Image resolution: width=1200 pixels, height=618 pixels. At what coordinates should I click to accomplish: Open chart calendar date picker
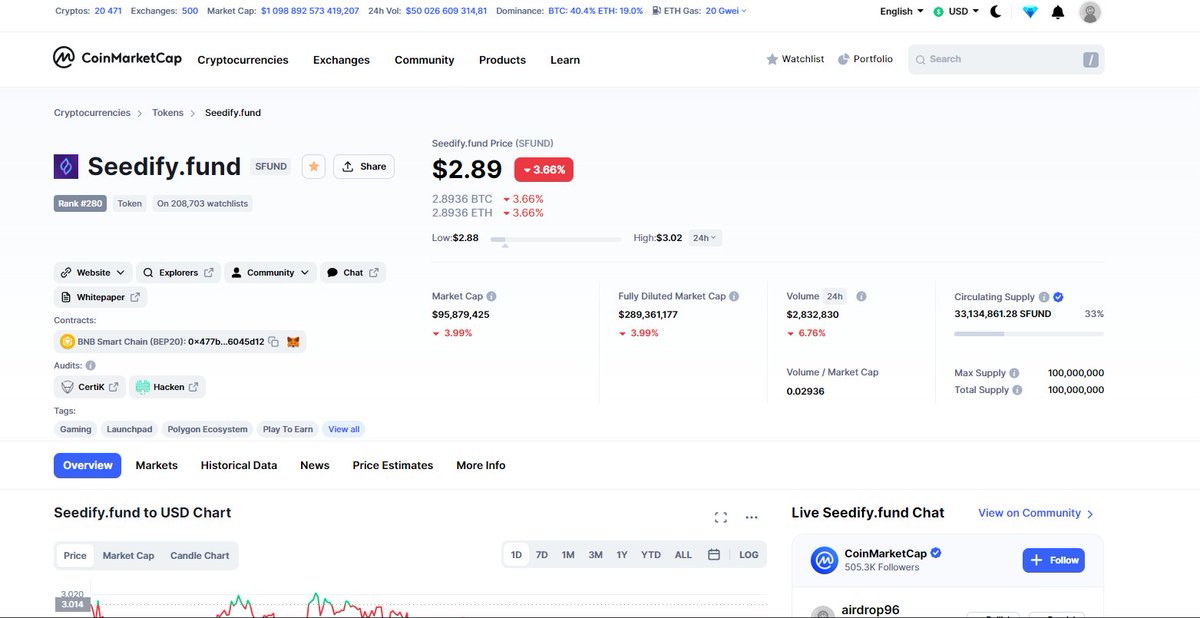[x=714, y=555]
